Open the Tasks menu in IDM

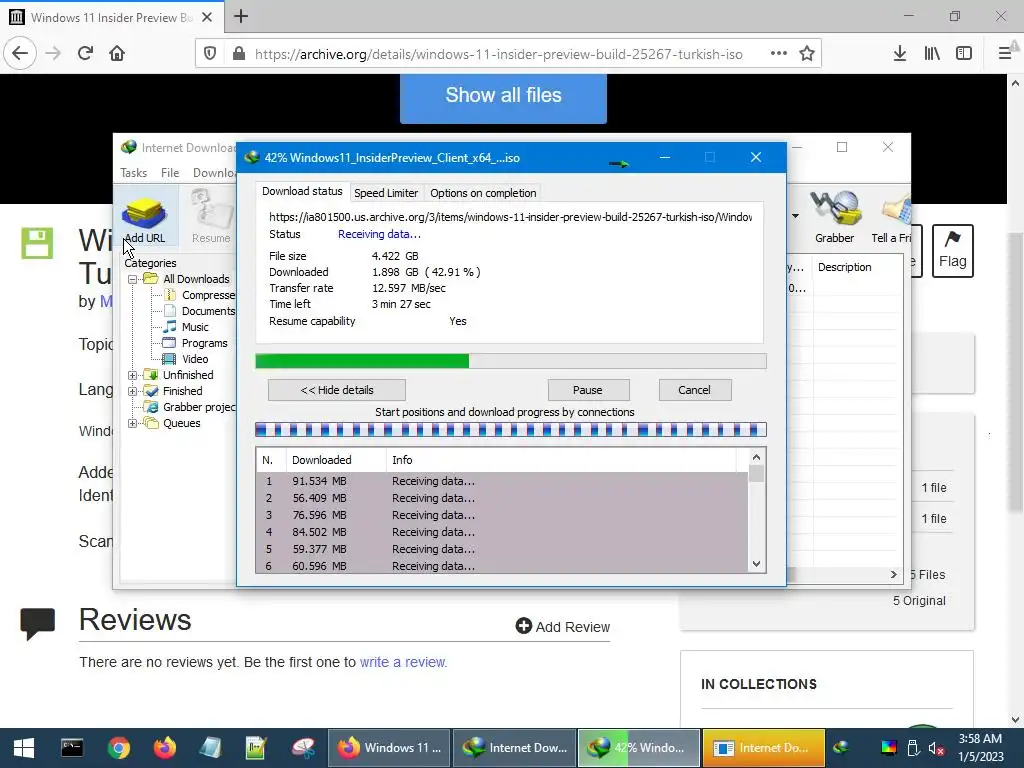click(x=133, y=172)
